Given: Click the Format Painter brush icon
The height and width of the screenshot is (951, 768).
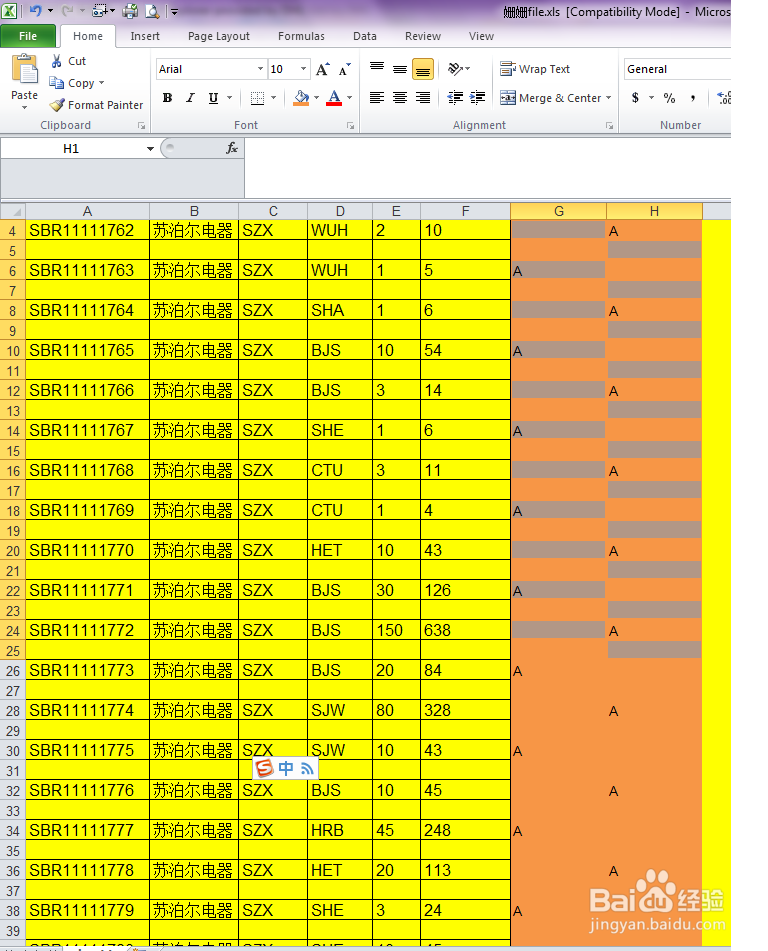Looking at the screenshot, I should (57, 105).
